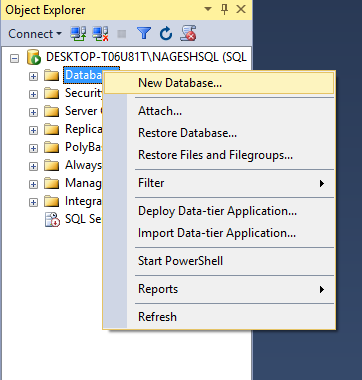Expand the Databases folder node
The width and height of the screenshot is (362, 380).
pyautogui.click(x=33, y=76)
